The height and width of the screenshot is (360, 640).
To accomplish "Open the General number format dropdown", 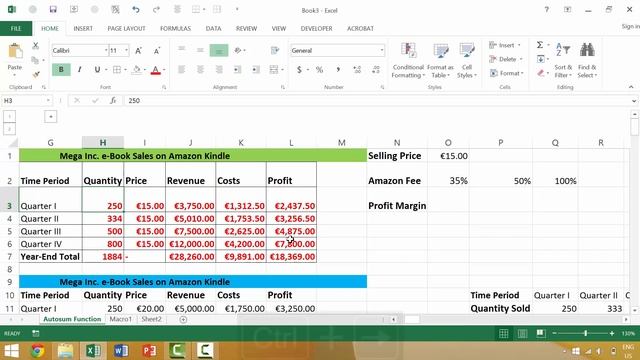I will pos(382,51).
